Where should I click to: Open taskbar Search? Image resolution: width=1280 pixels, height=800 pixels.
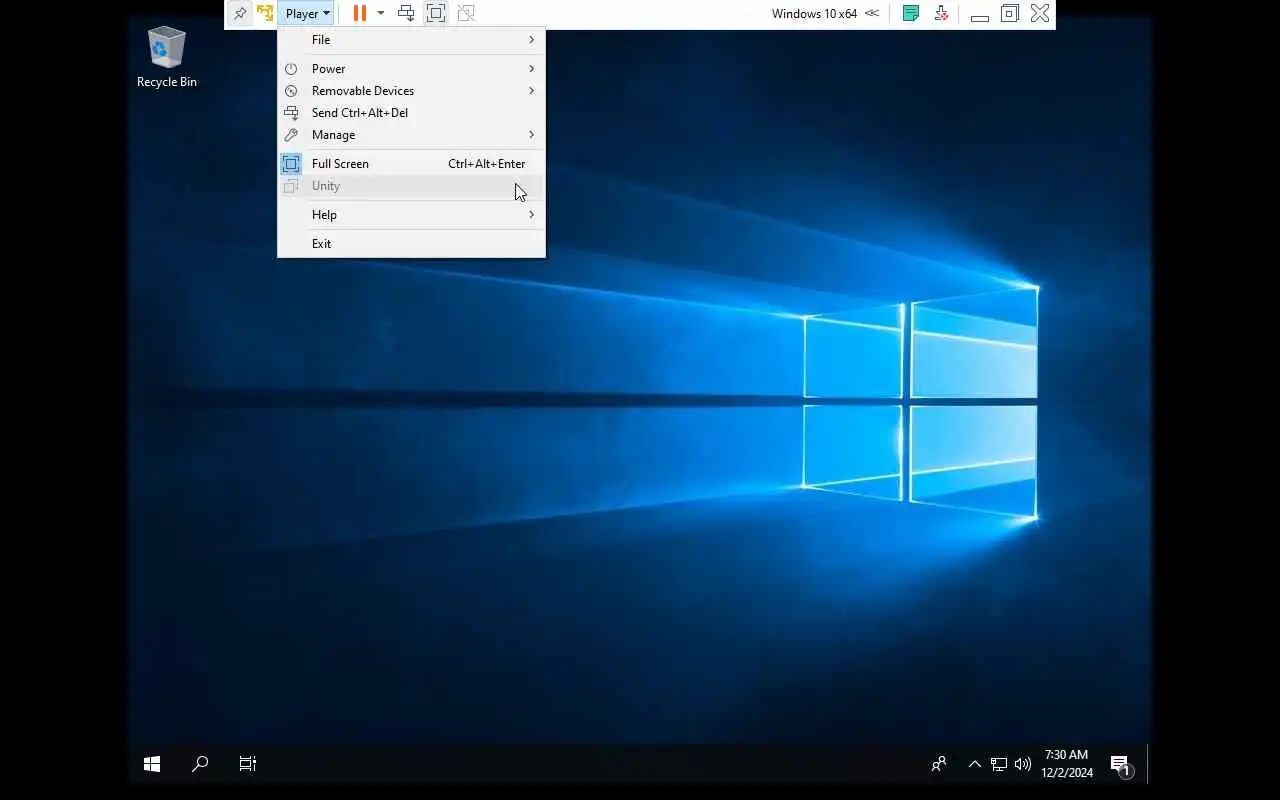tap(200, 764)
